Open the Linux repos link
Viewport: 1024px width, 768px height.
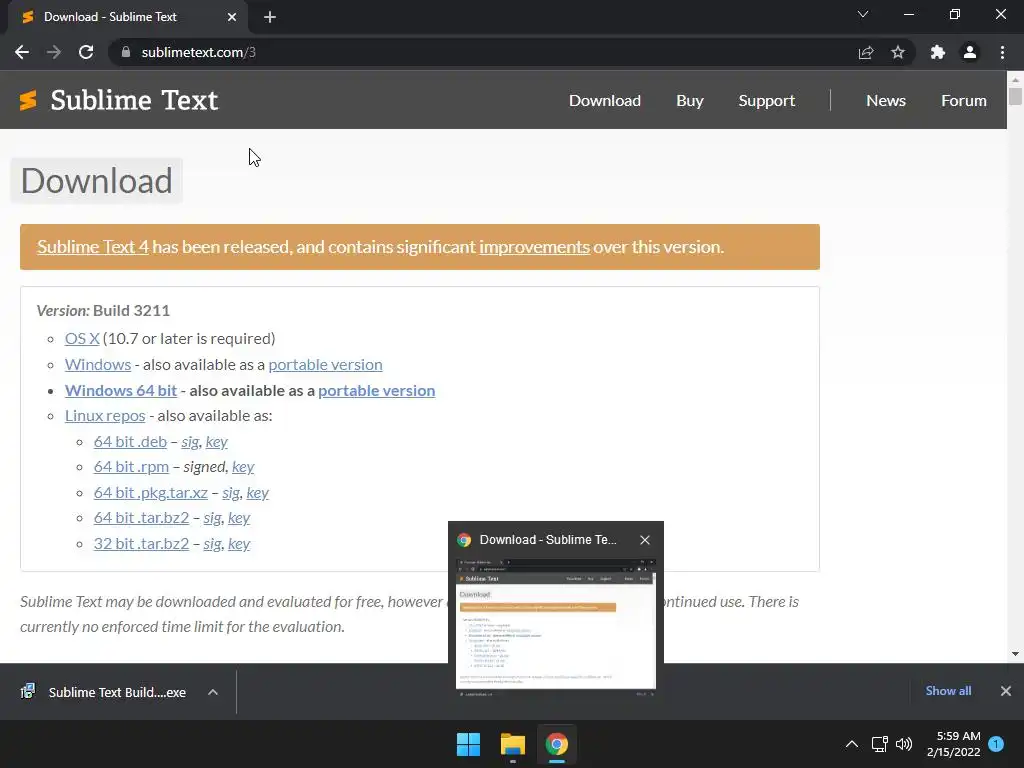coord(105,416)
